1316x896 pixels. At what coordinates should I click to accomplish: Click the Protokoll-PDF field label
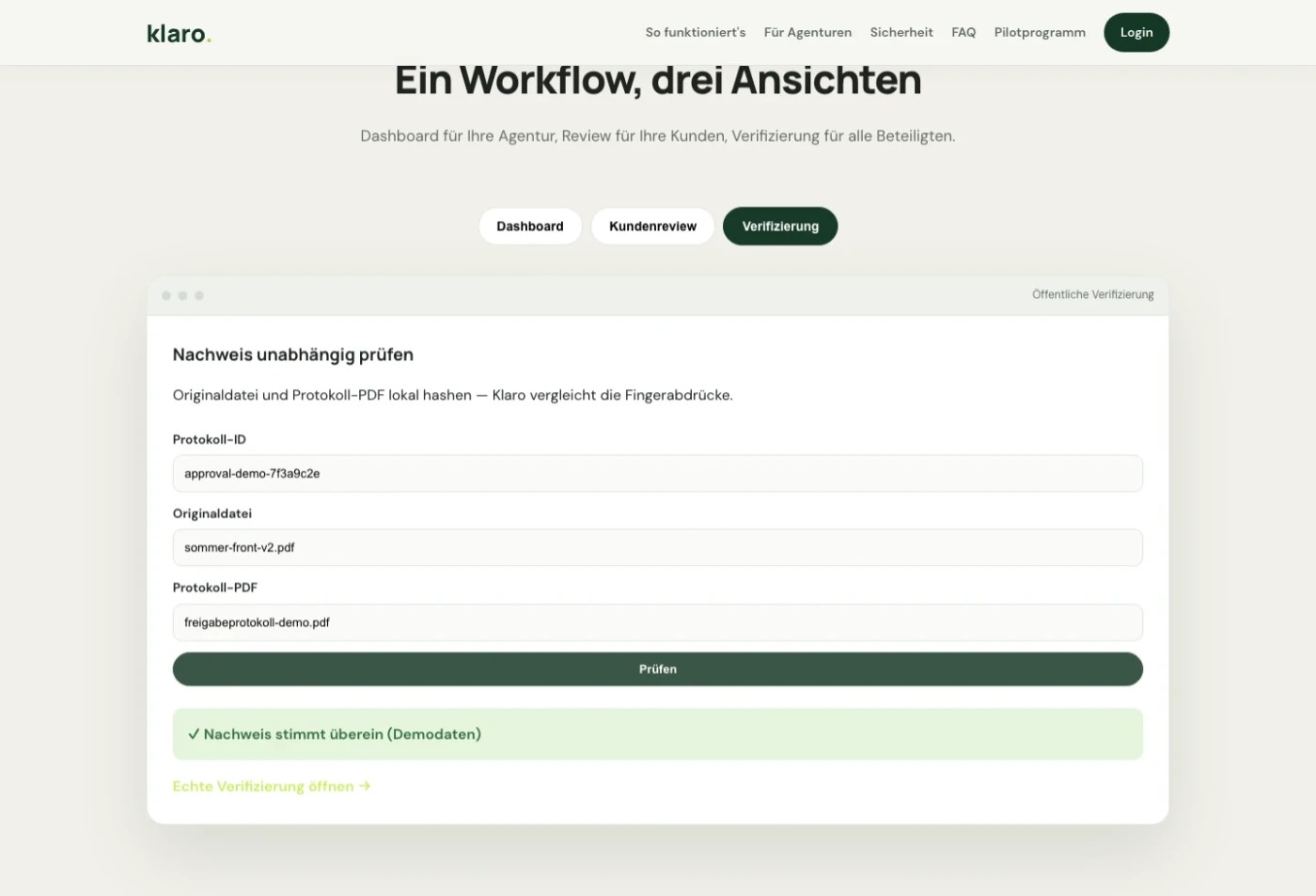coord(215,588)
